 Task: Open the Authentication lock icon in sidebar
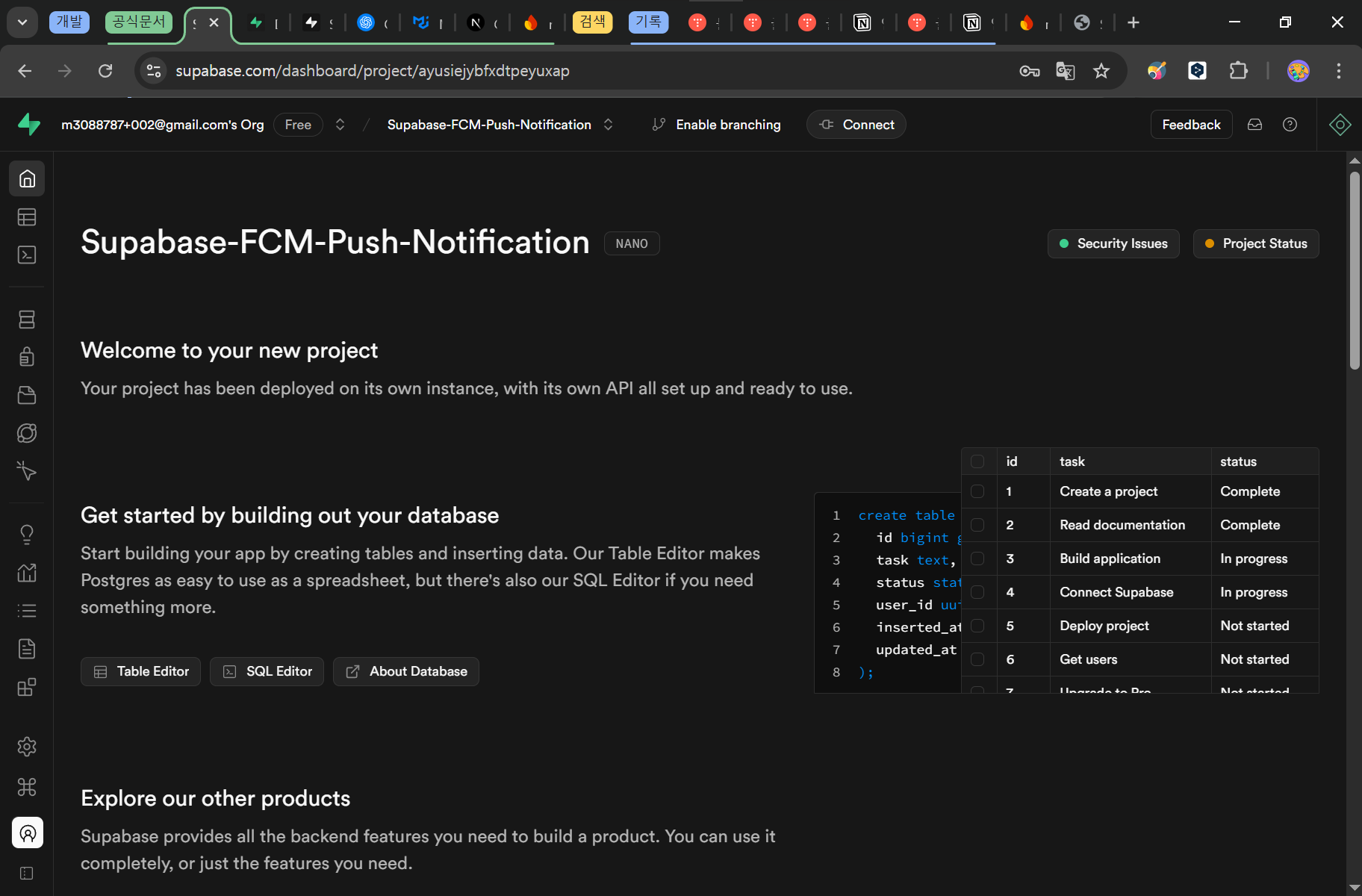click(27, 357)
